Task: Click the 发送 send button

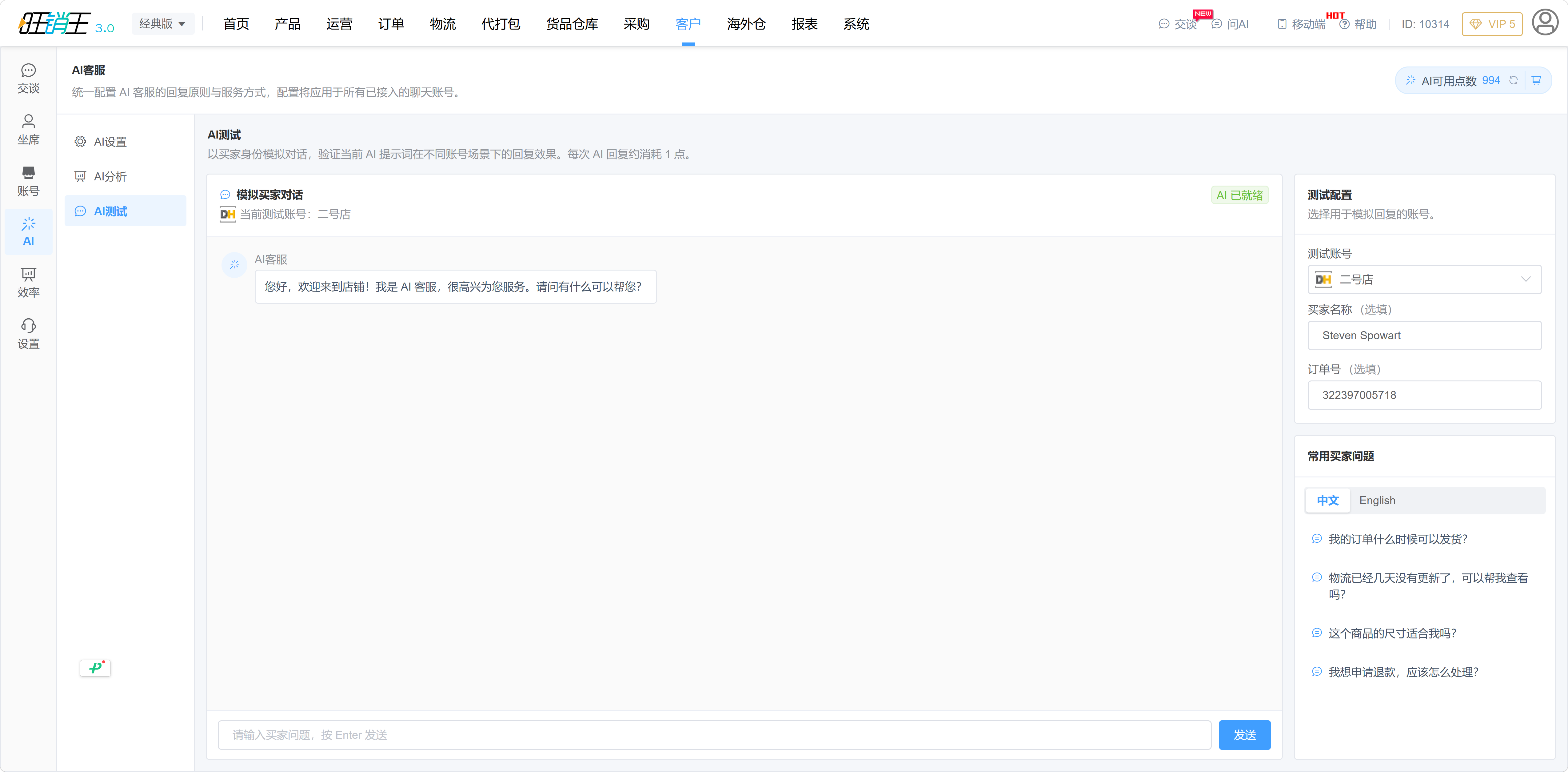Action: pyautogui.click(x=1244, y=734)
